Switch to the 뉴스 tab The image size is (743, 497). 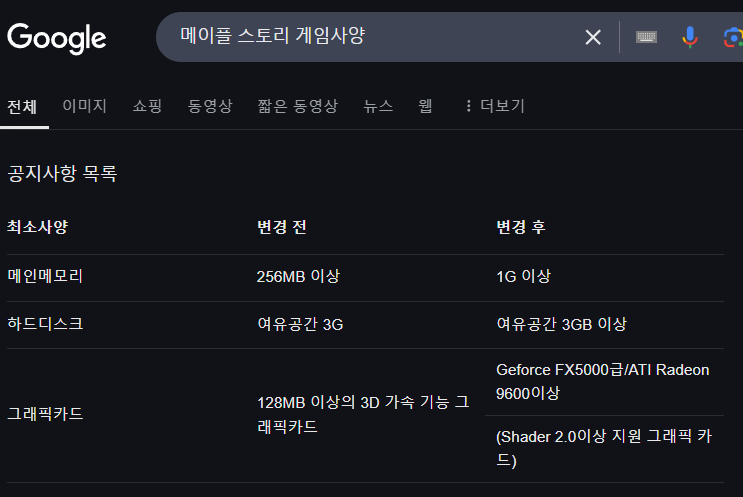pyautogui.click(x=378, y=106)
